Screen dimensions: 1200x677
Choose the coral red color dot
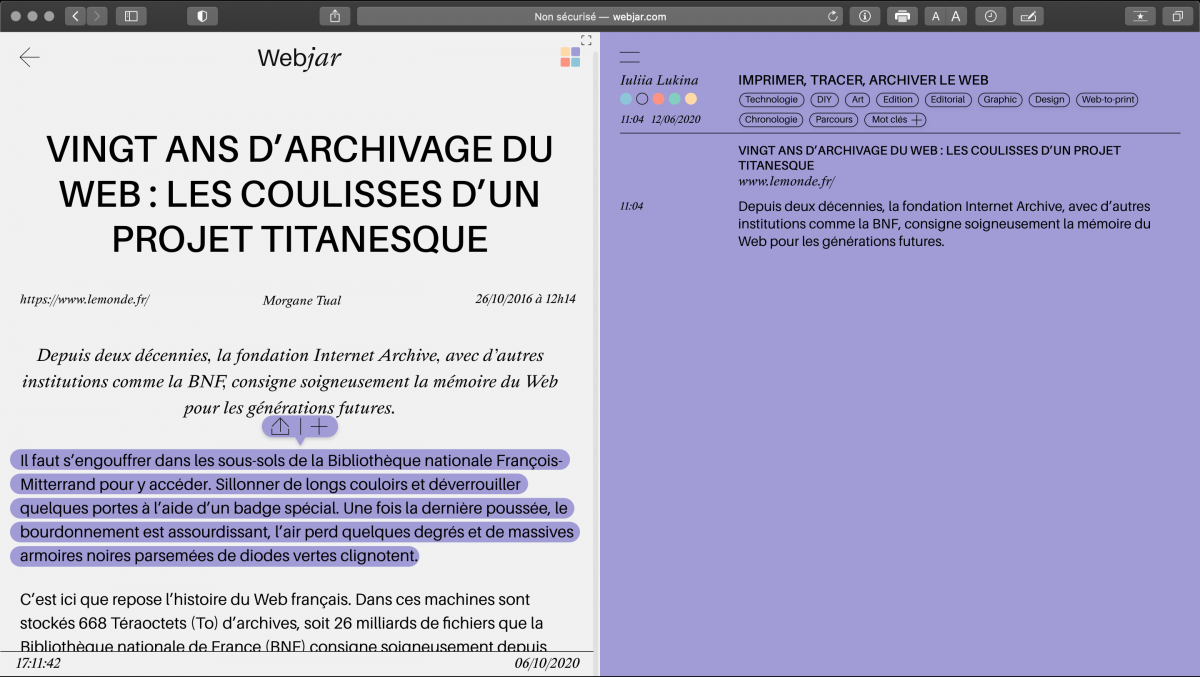(x=658, y=99)
